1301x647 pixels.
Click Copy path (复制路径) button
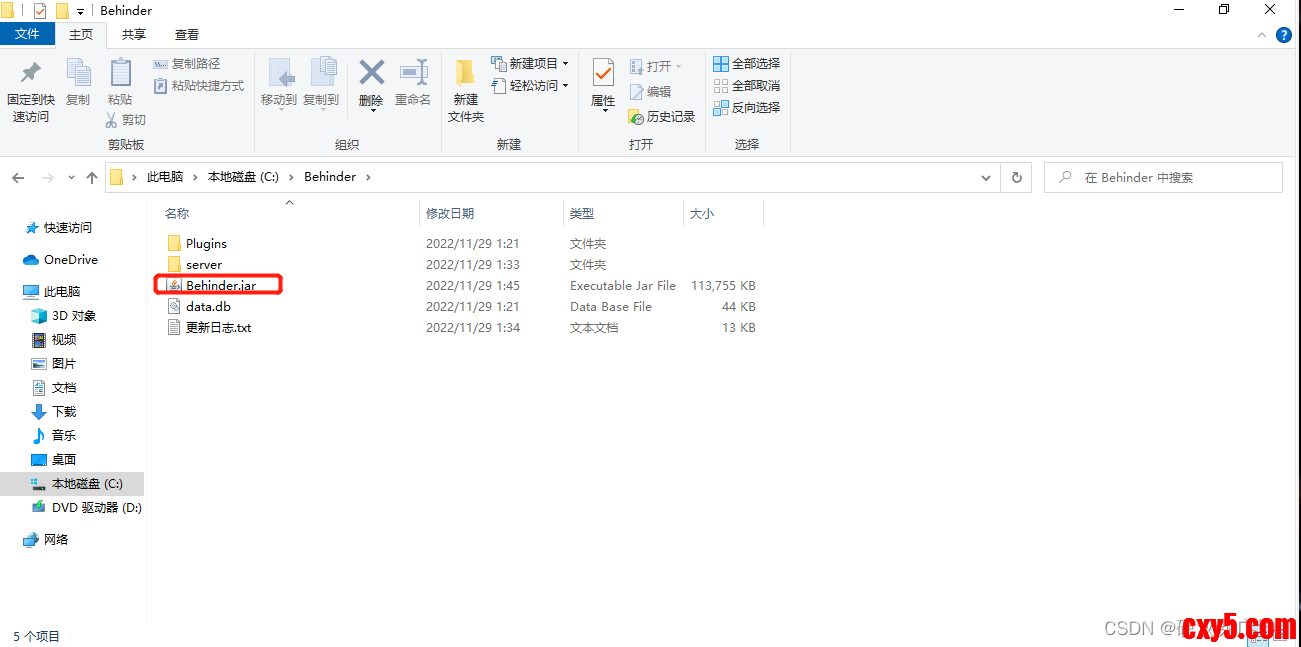[187, 64]
